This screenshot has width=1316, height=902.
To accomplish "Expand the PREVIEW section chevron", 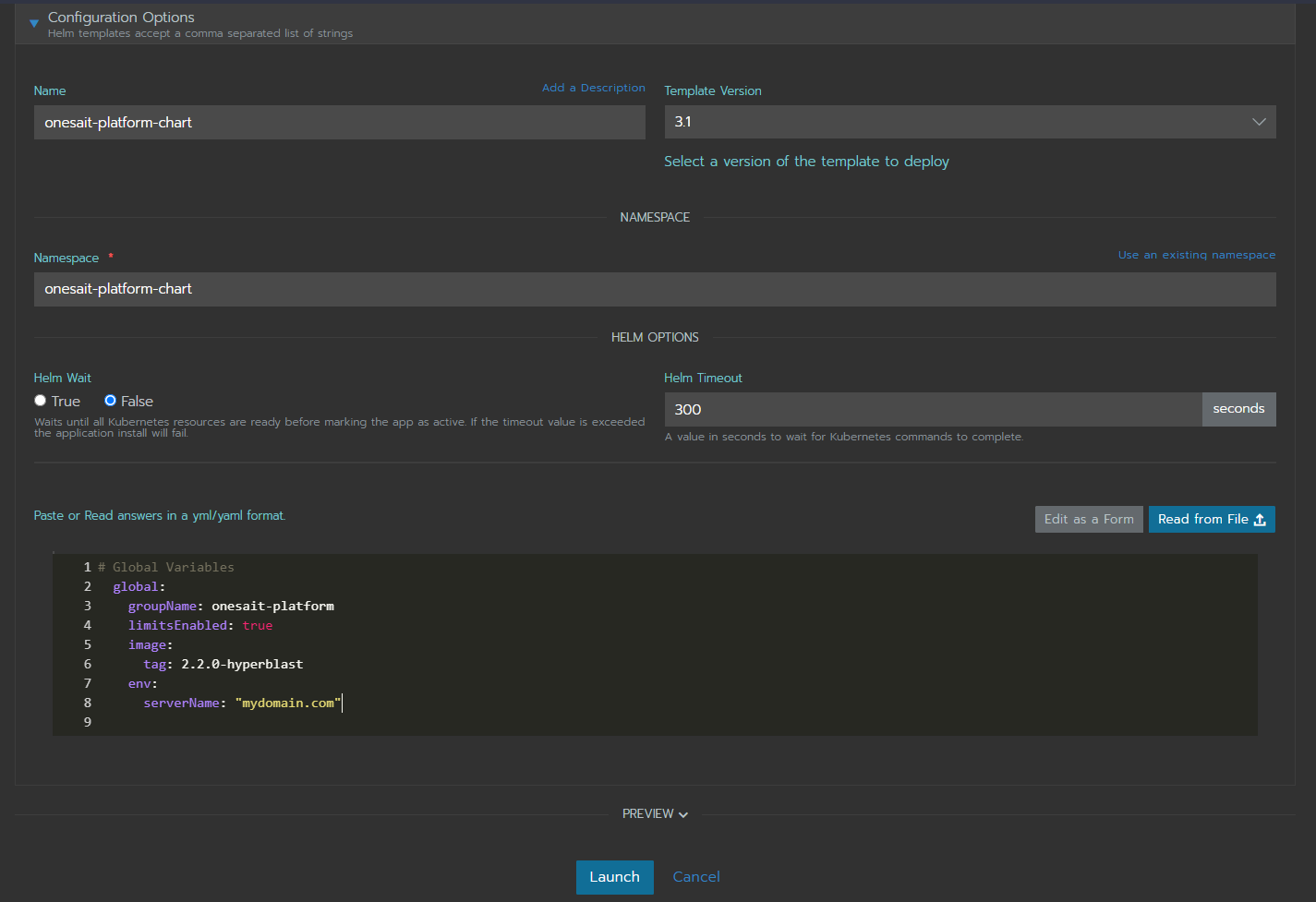I will 683,814.
